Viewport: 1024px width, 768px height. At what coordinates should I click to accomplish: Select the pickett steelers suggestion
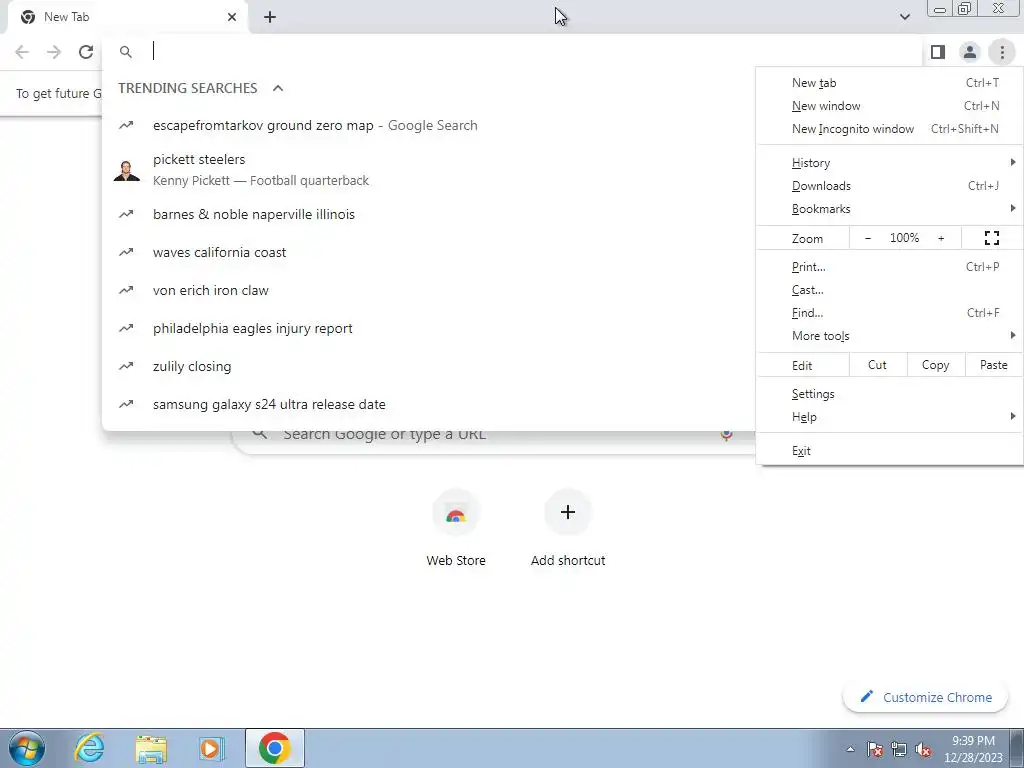tap(428, 170)
